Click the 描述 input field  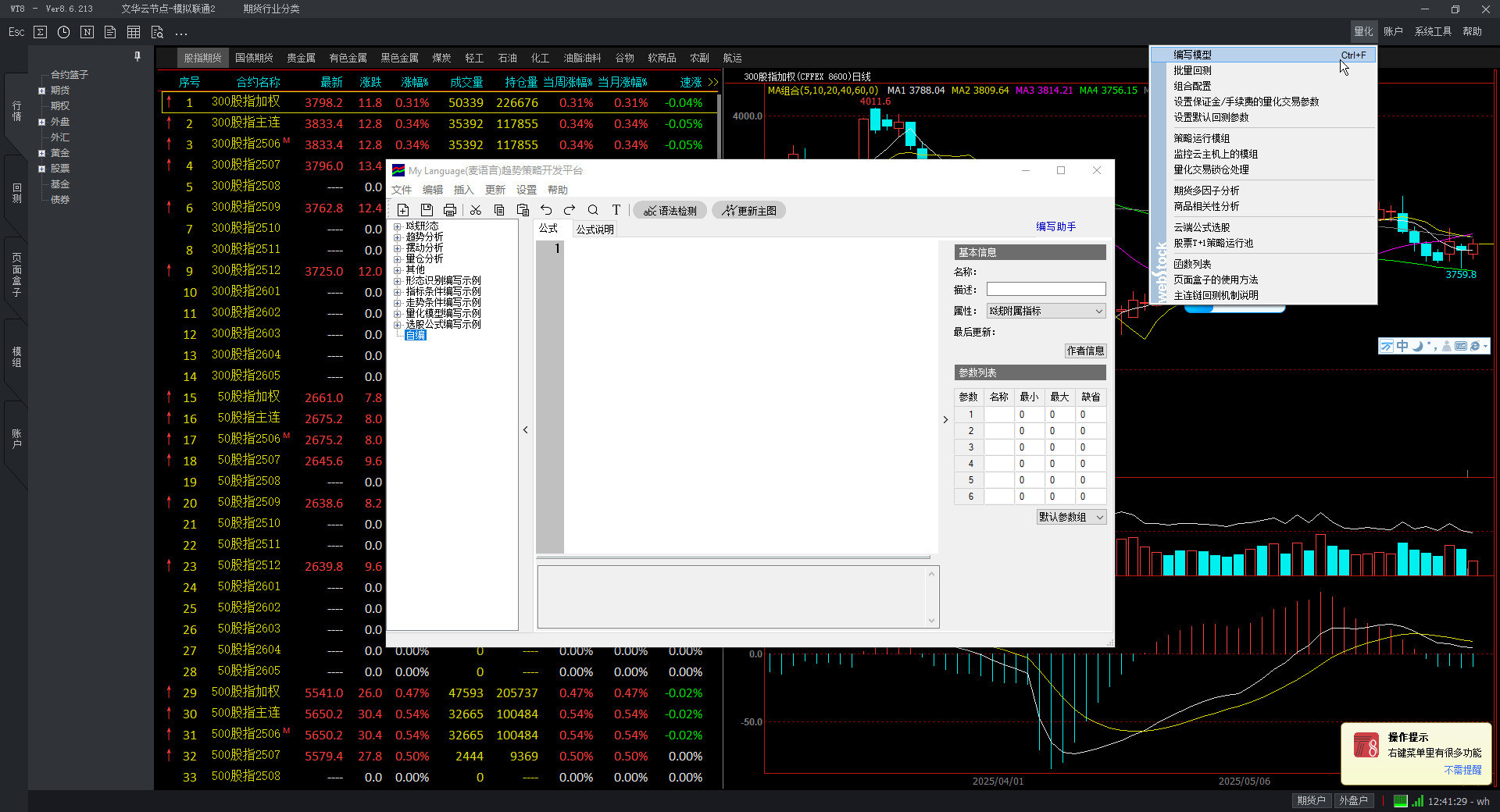tap(1045, 290)
